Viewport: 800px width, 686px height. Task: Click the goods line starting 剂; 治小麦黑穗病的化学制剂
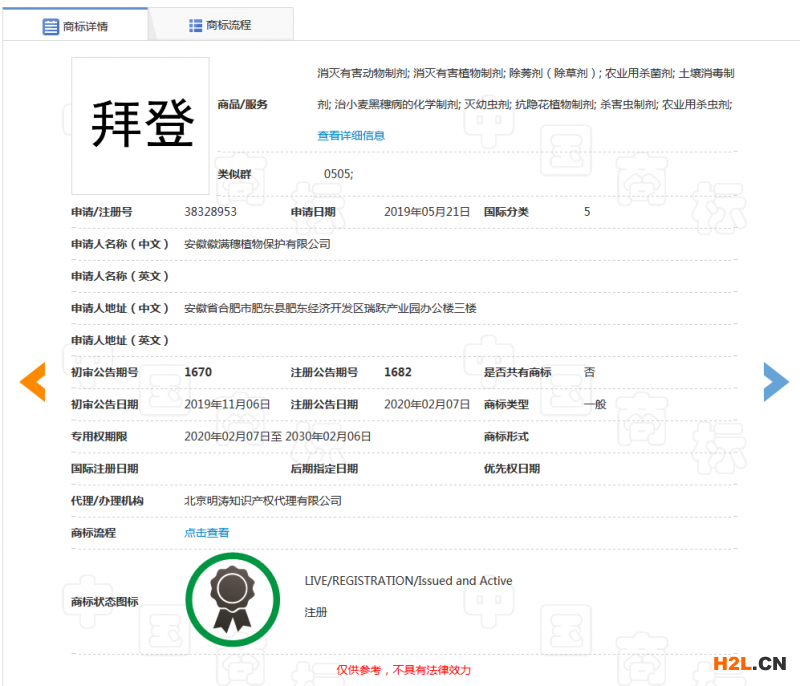524,105
